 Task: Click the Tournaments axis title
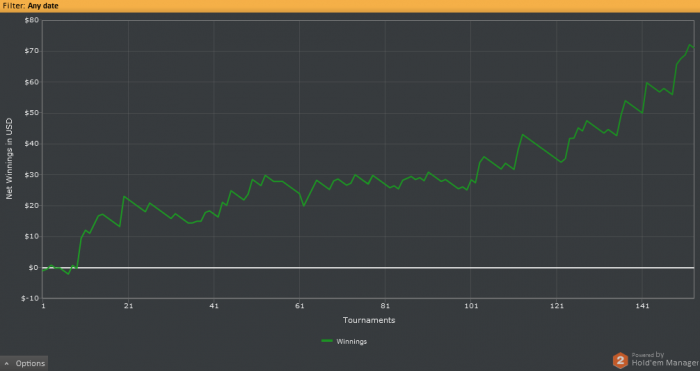[x=369, y=320]
